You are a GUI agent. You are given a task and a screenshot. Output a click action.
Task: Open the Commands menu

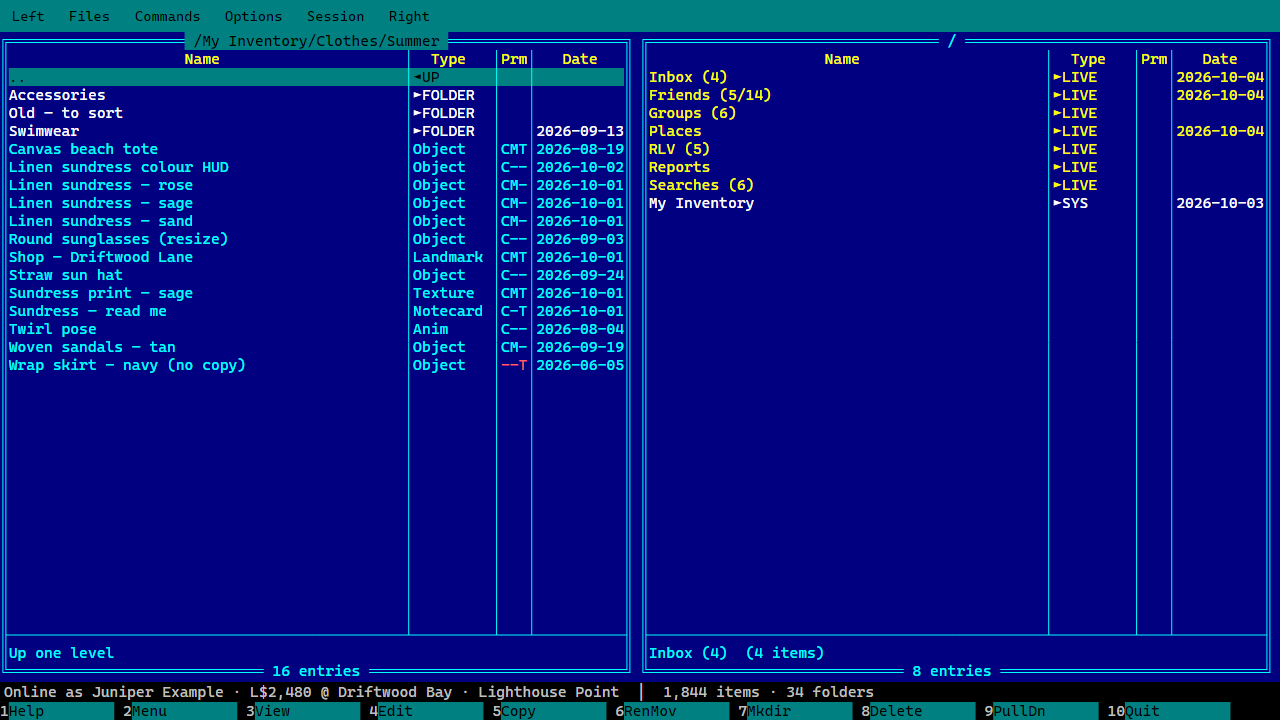(167, 16)
